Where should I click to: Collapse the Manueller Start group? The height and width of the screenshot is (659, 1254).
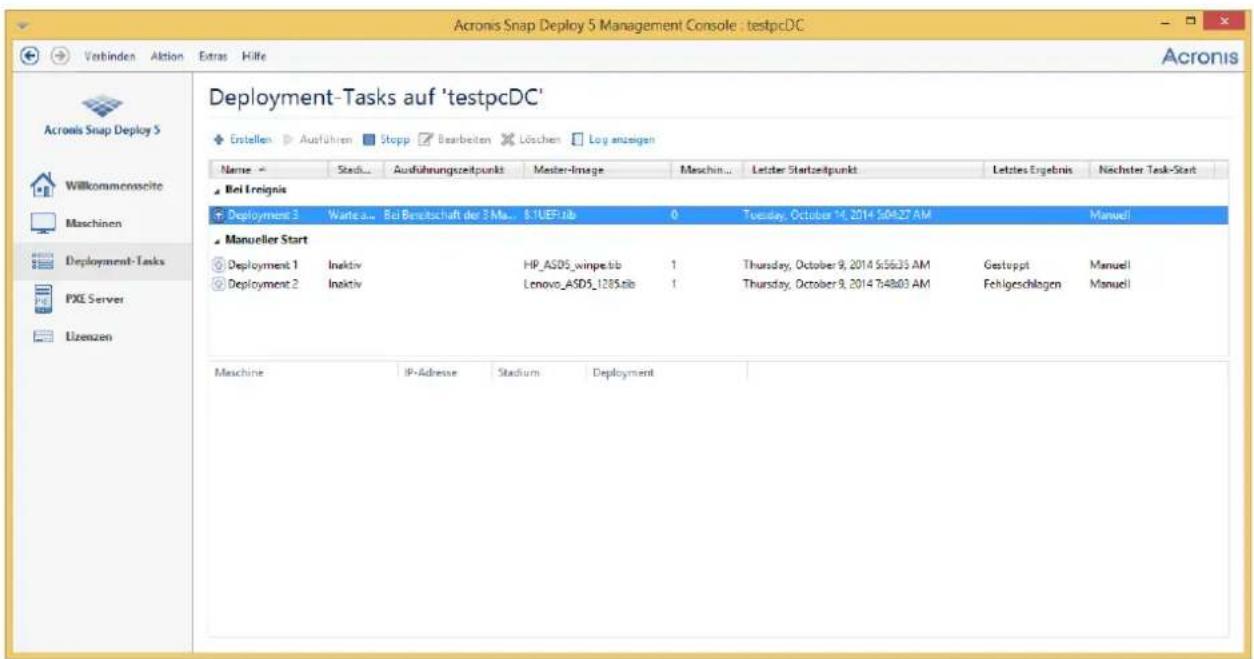(x=216, y=240)
